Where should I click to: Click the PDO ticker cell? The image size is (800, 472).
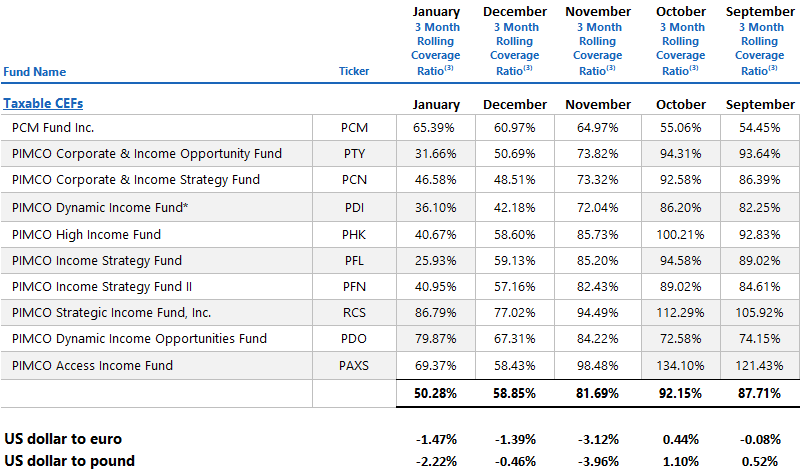coord(354,339)
